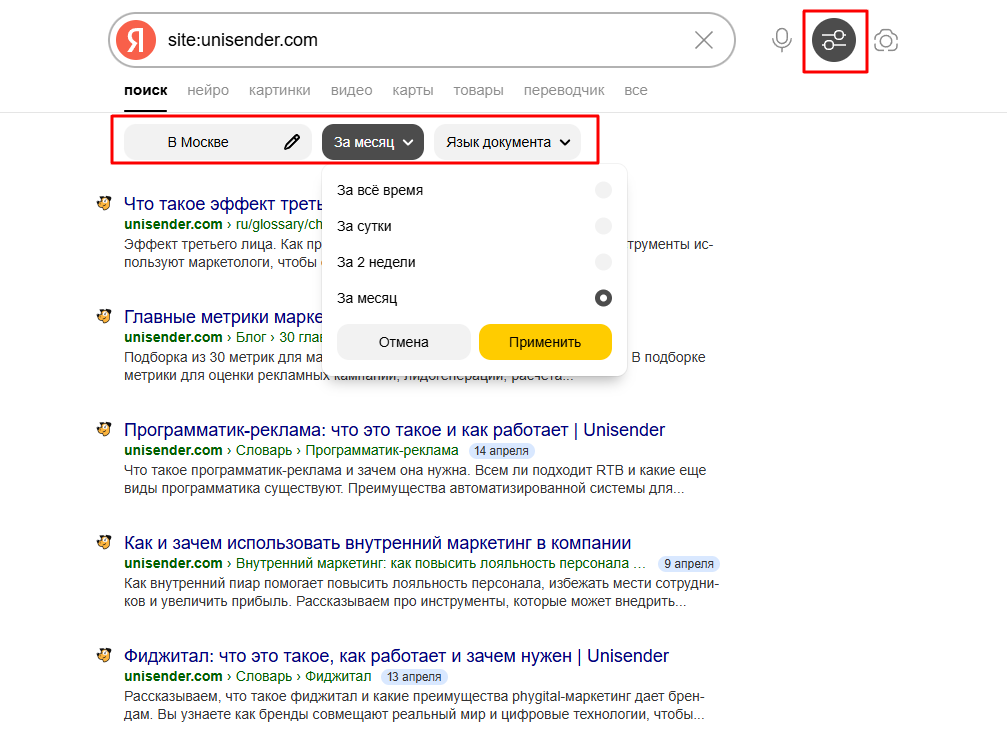Clear the search query with X icon

tap(704, 40)
